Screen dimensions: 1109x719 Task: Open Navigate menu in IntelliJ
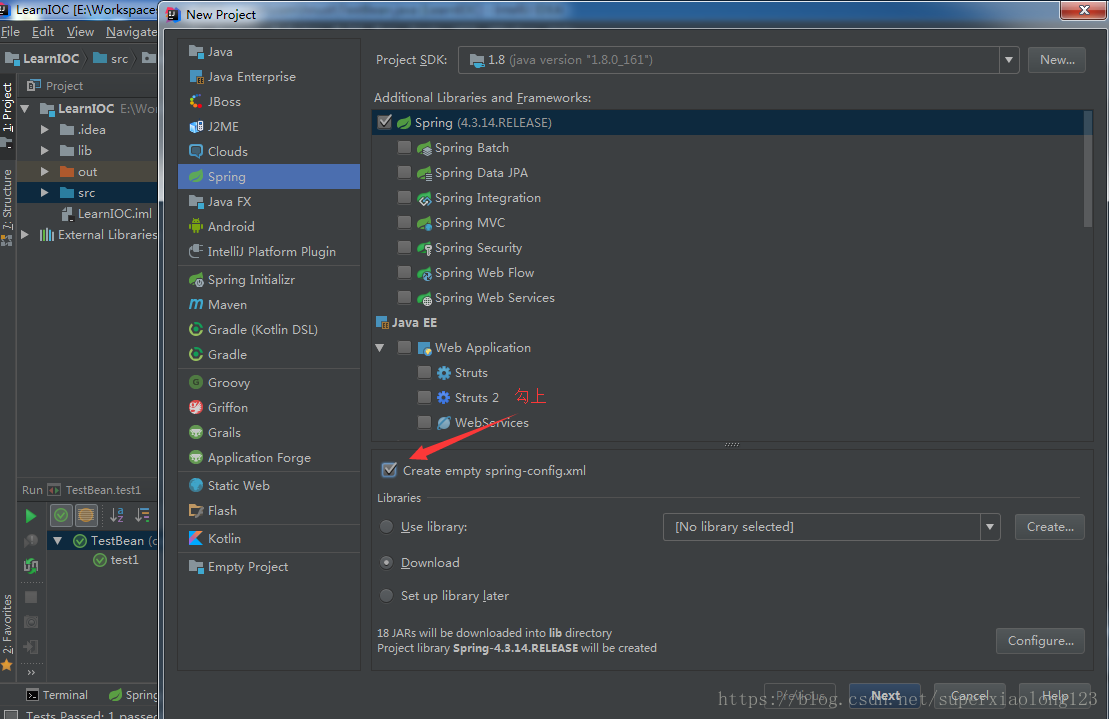tap(132, 32)
